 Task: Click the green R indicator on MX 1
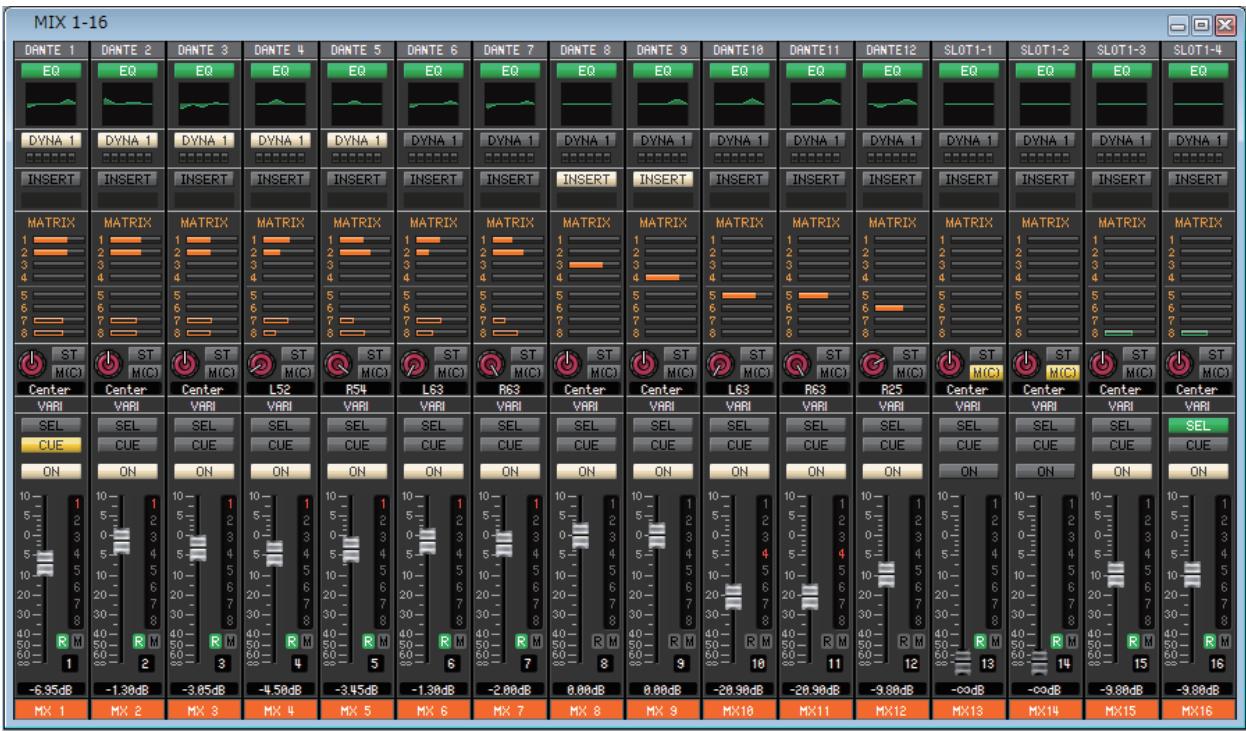click(x=61, y=639)
